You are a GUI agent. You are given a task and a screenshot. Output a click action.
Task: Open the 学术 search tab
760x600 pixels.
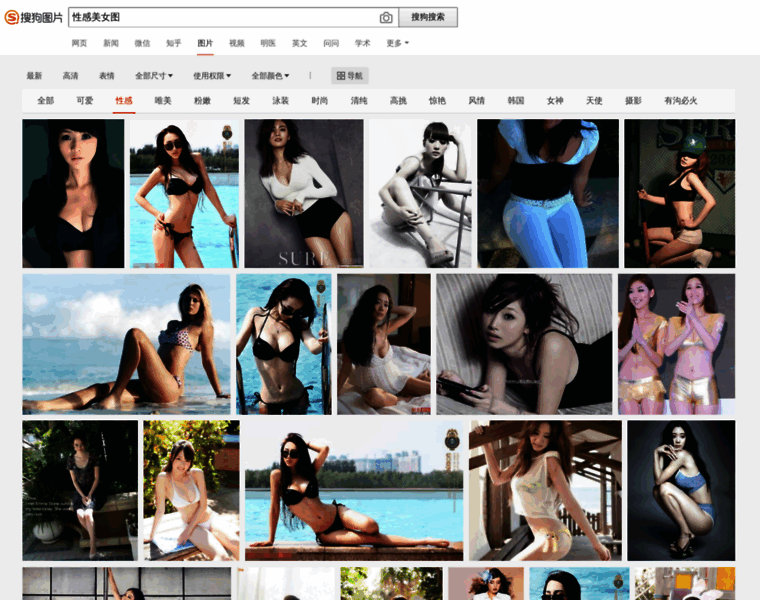pos(363,43)
